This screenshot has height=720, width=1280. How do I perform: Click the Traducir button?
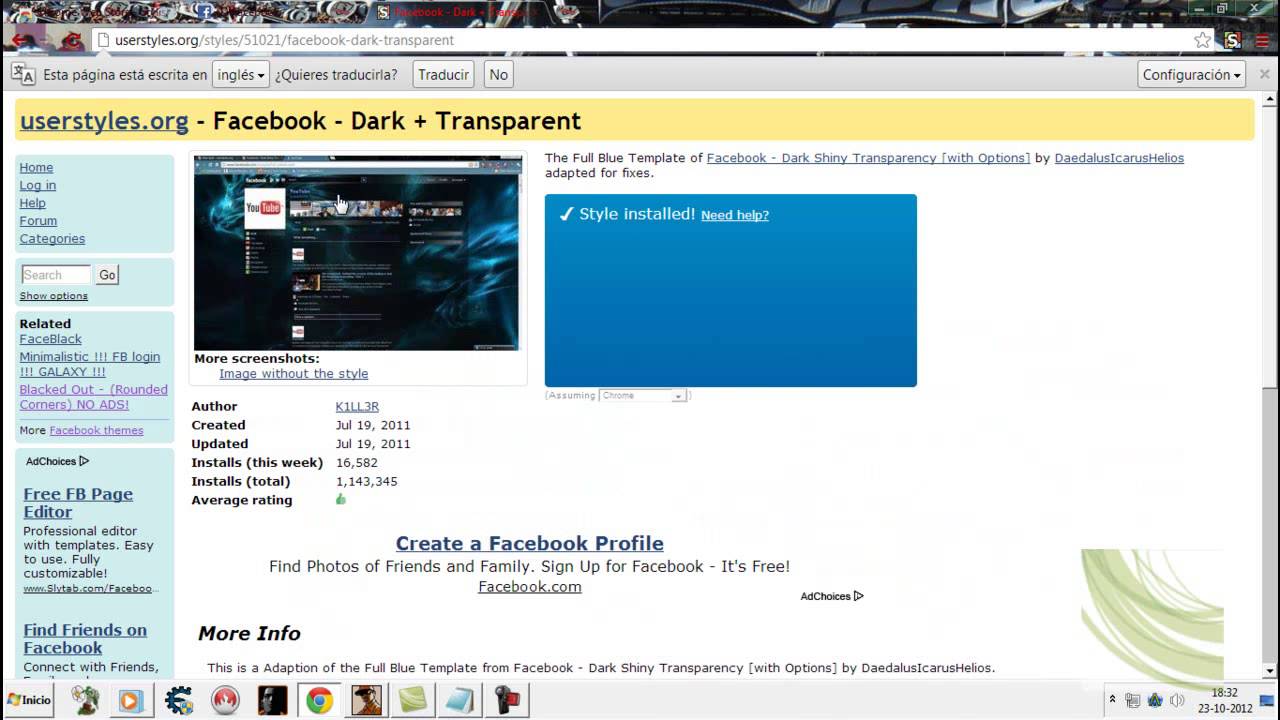[443, 74]
